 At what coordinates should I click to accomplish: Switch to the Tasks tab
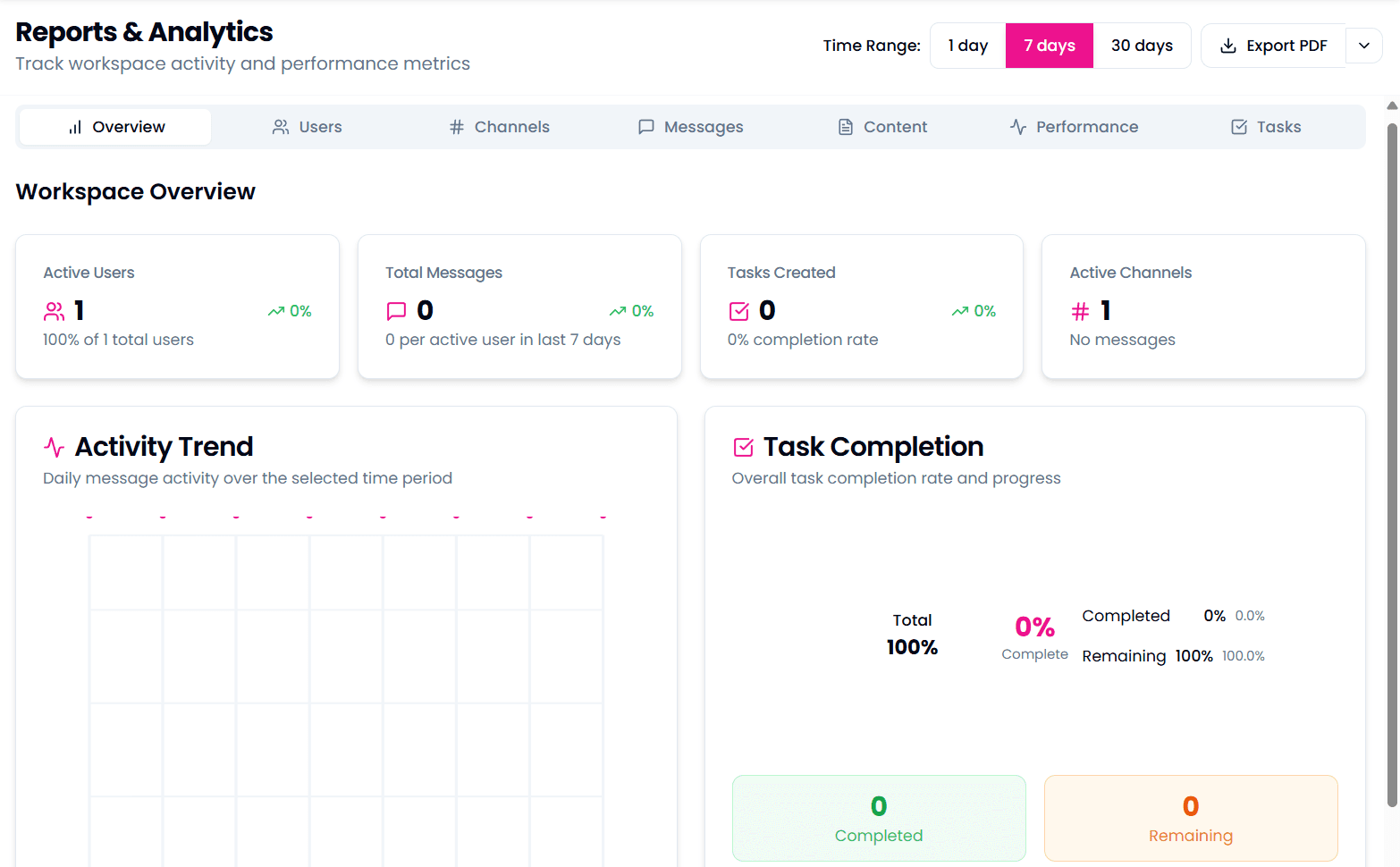click(1265, 126)
